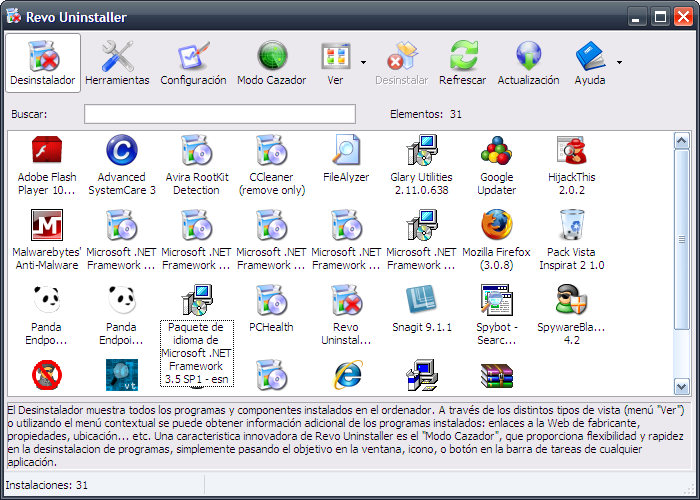Click the vertical scrollbar thumb
Viewport: 700px width, 500px height.
(681, 240)
